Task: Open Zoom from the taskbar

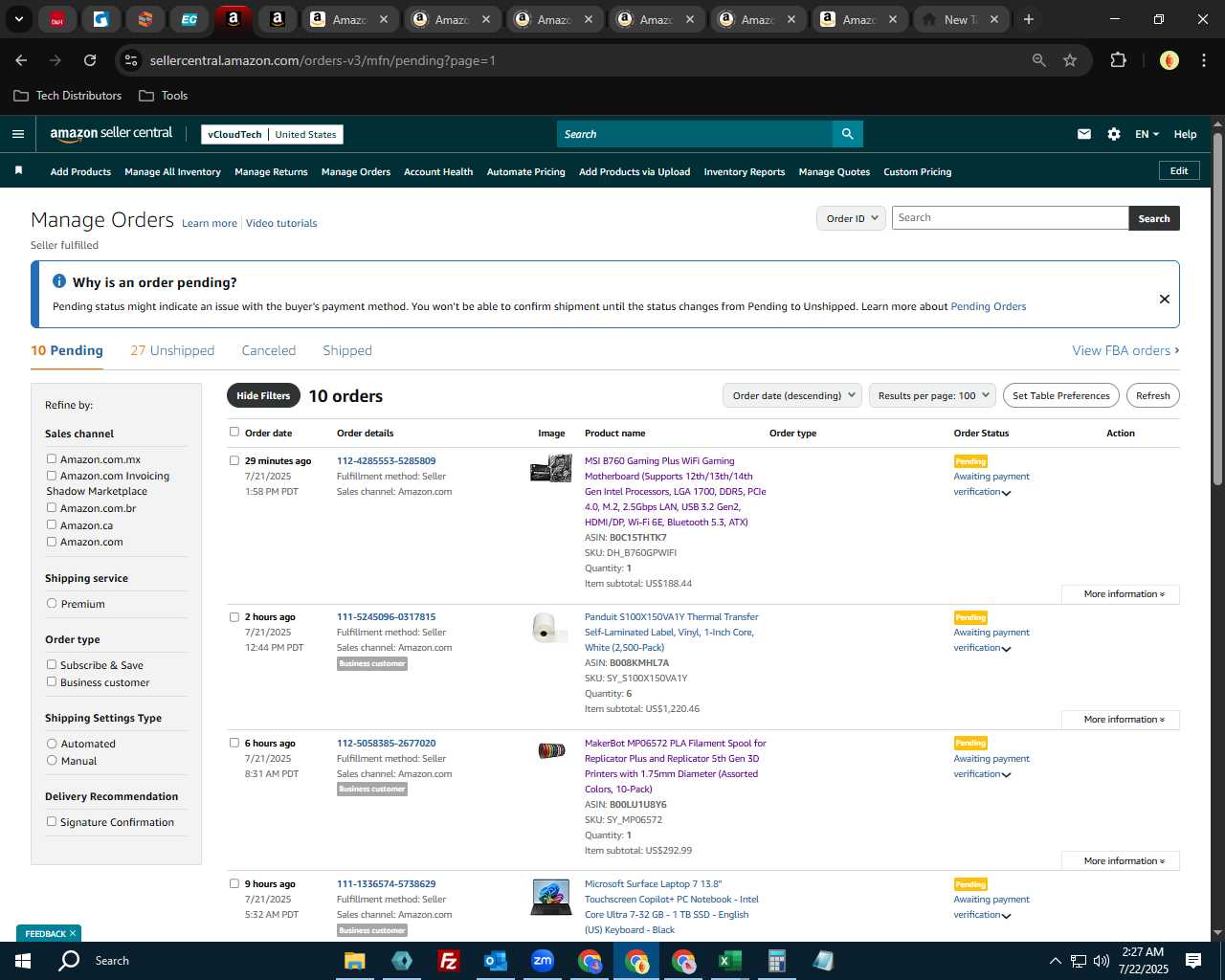Action: [543, 961]
